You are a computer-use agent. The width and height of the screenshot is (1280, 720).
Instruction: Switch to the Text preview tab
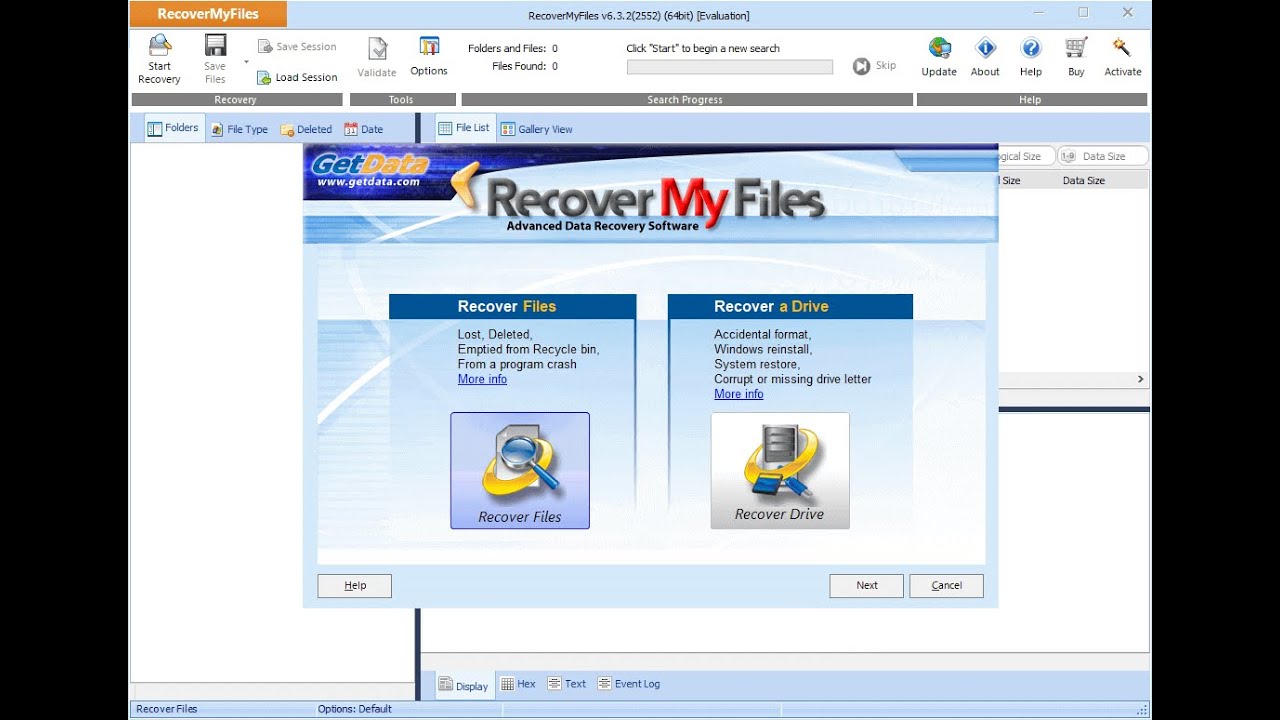coord(567,684)
